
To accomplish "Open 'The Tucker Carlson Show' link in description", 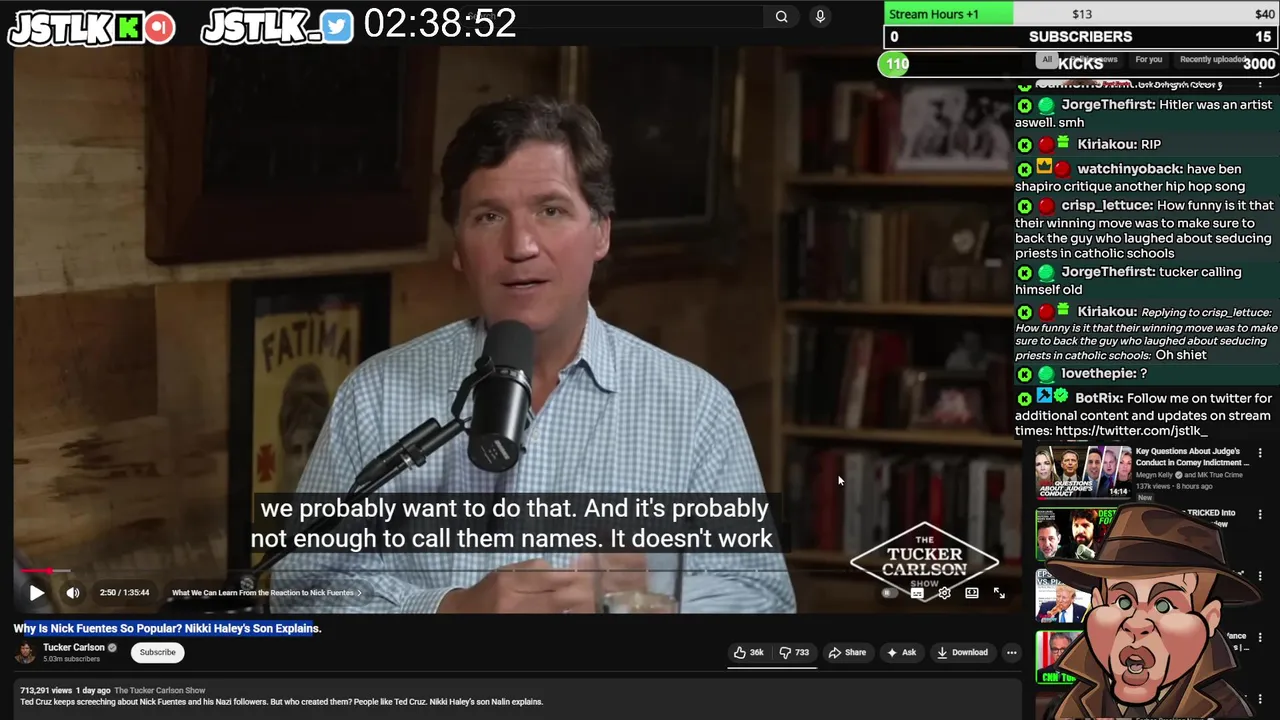I will click(160, 690).
